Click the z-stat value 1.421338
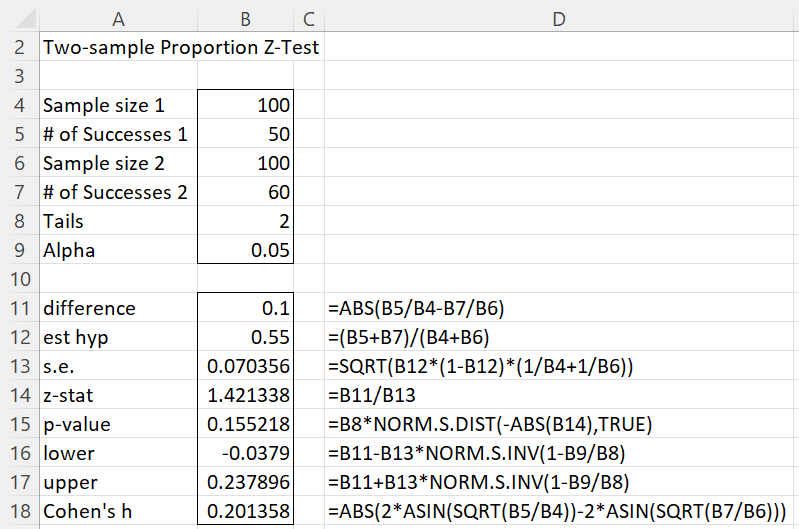 246,395
